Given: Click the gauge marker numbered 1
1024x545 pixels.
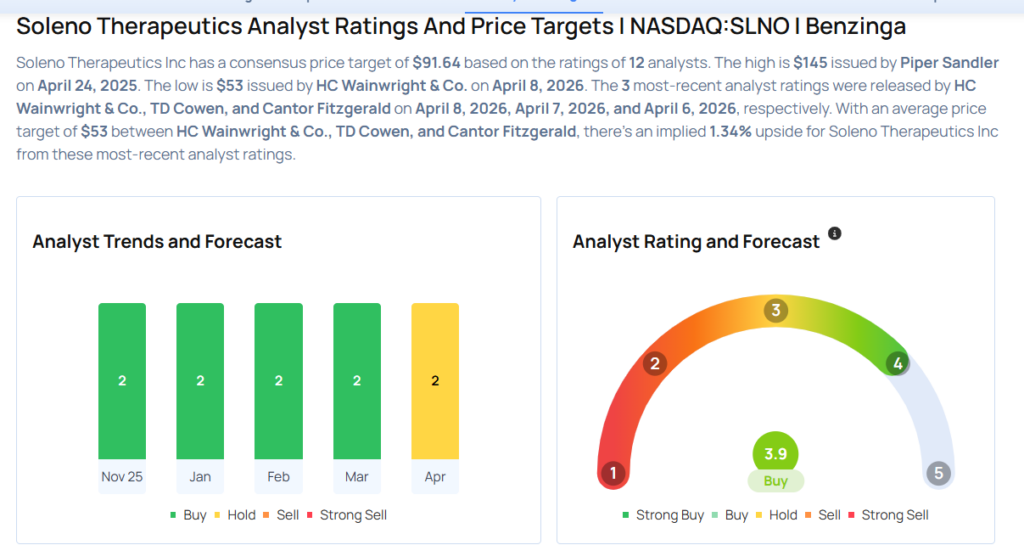Looking at the screenshot, I should point(613,473).
